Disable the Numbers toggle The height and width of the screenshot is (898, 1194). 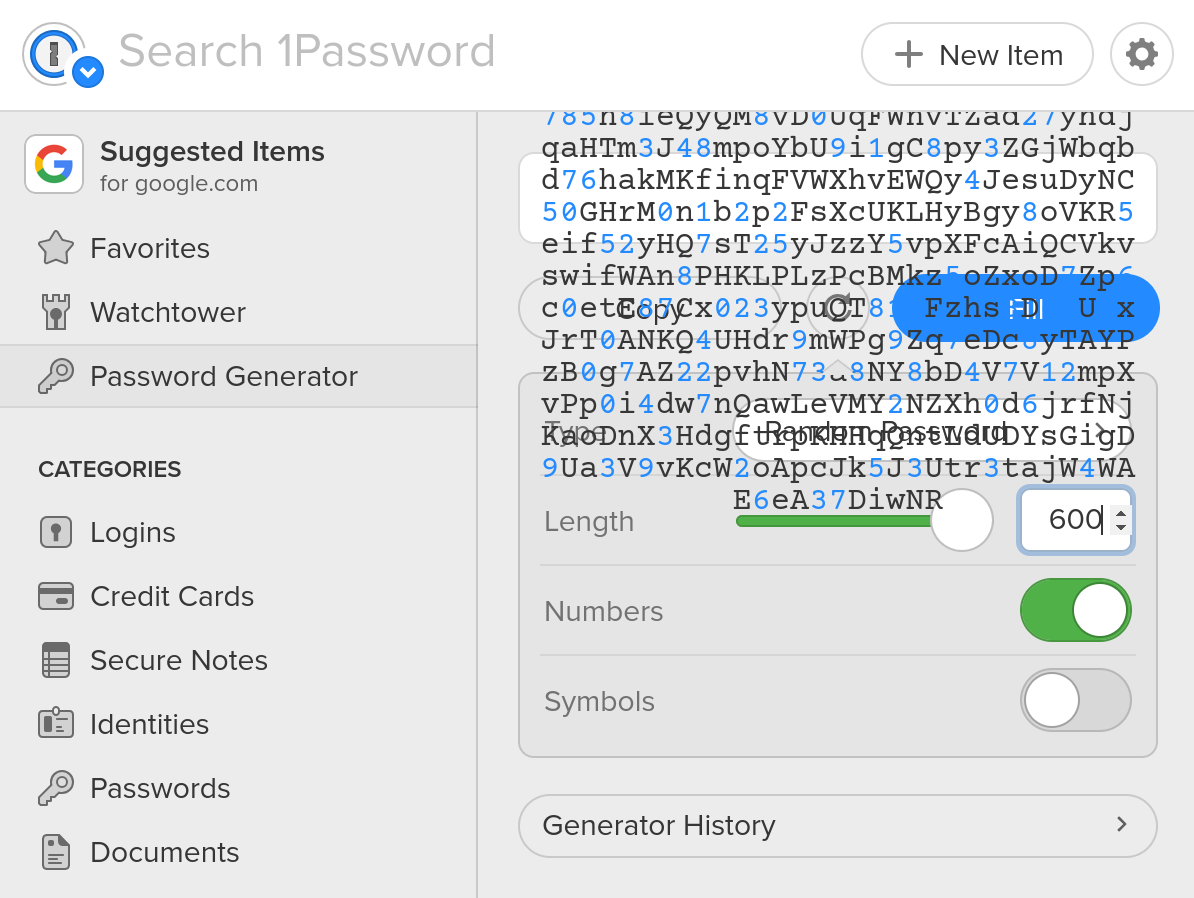point(1075,610)
